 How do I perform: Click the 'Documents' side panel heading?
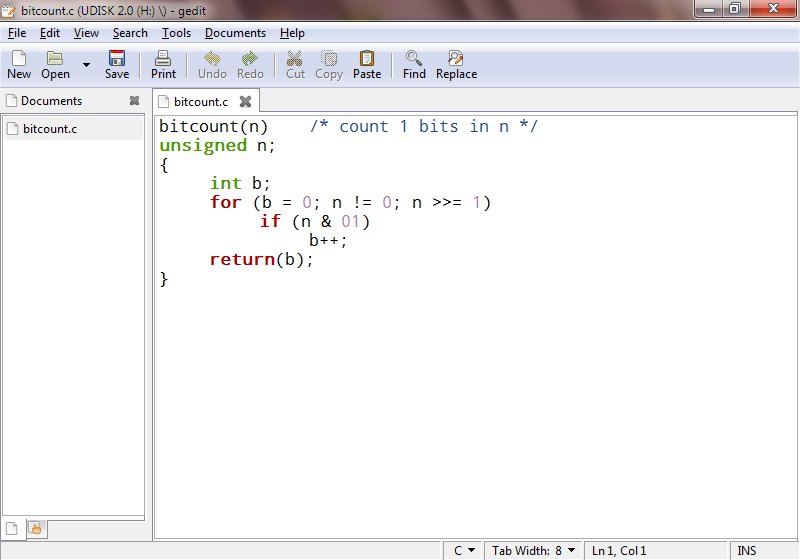(x=51, y=101)
